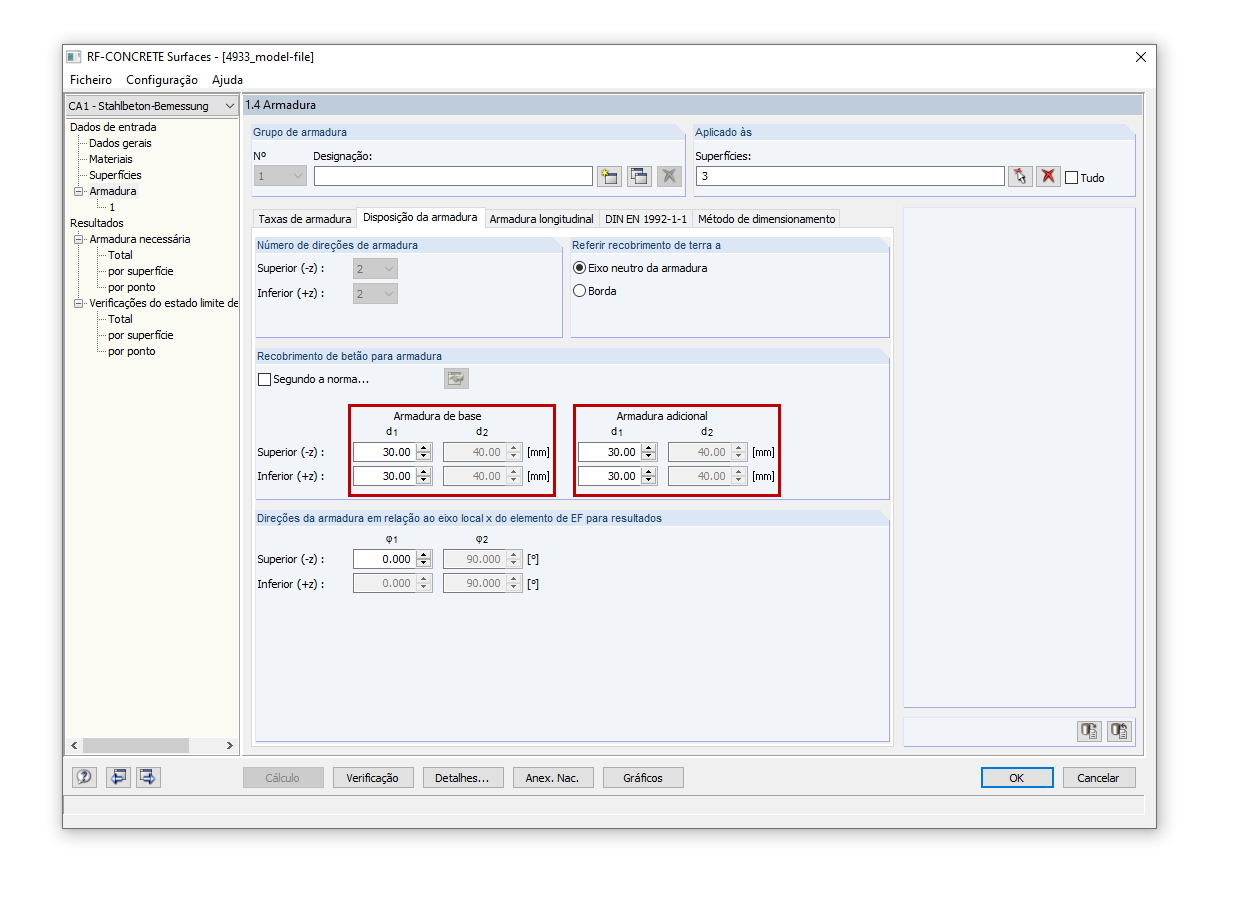Confirm with the OK button

(1017, 778)
